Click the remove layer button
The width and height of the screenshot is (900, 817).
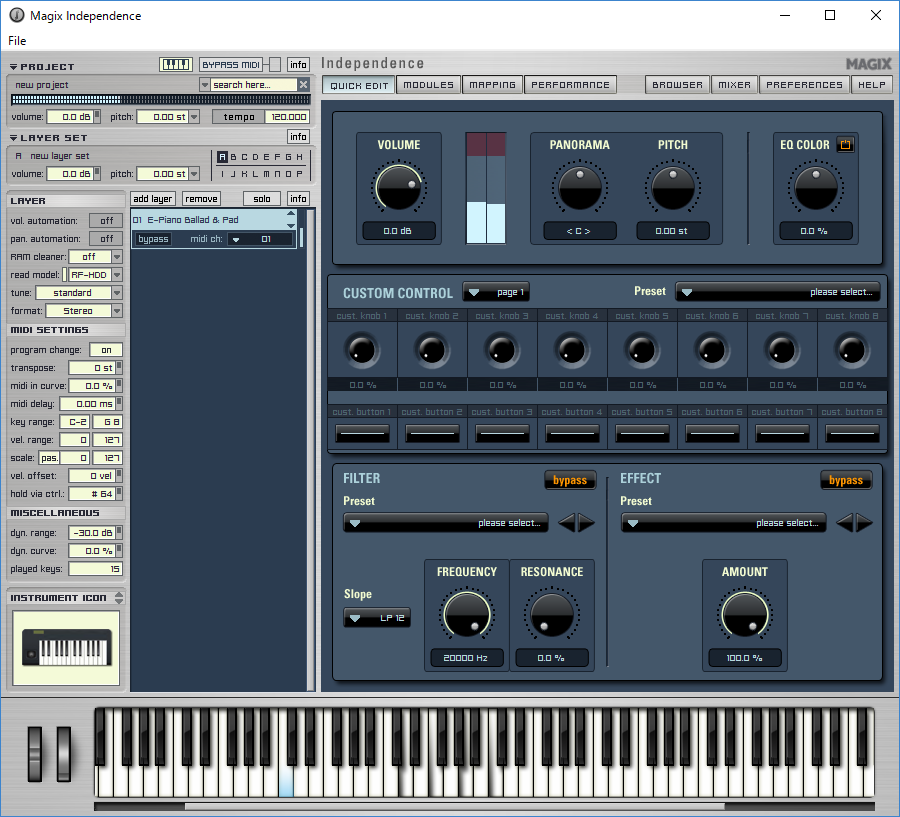[201, 199]
